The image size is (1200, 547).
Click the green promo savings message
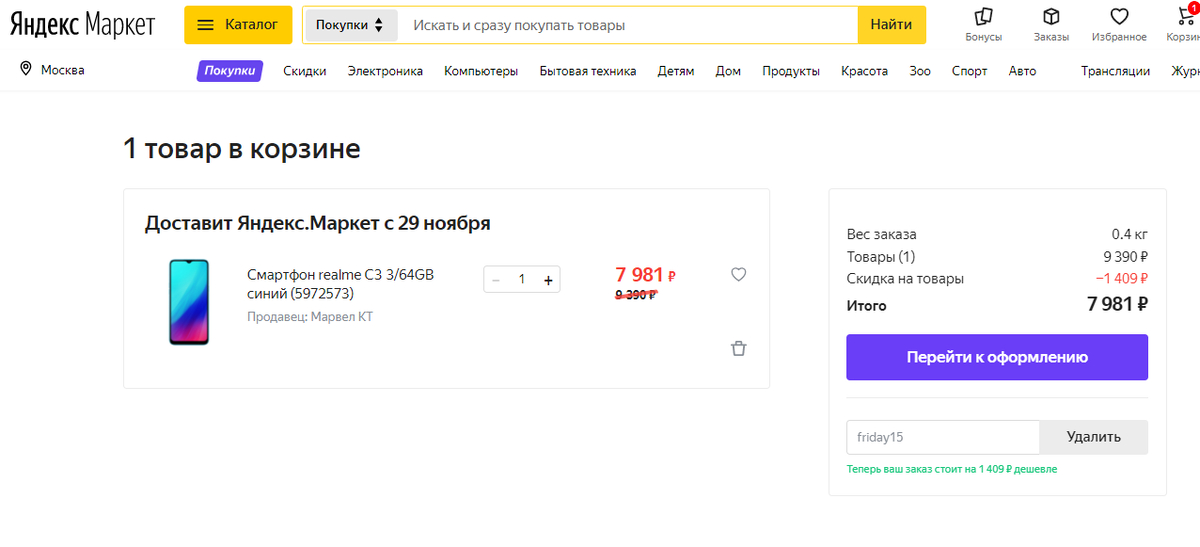click(951, 468)
